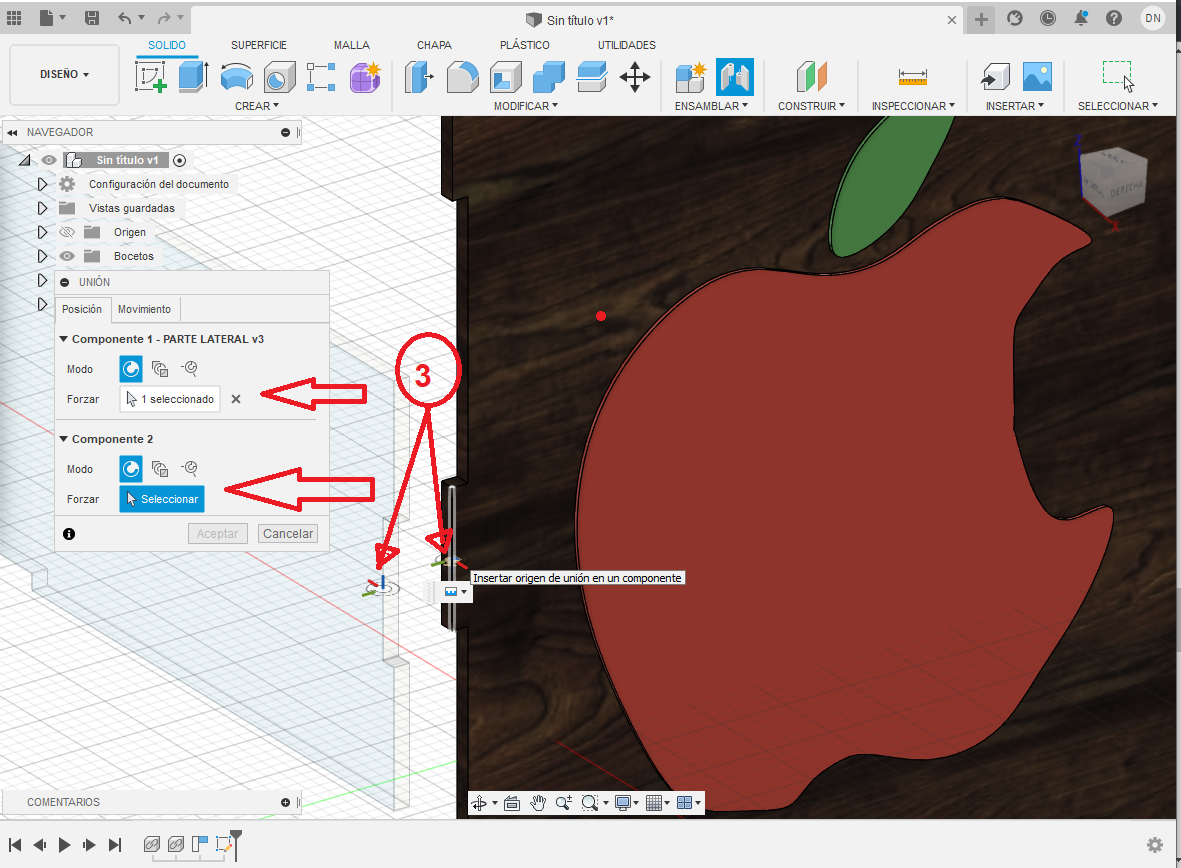
Task: Select between-two-faces mode for Componente 1
Action: click(x=160, y=368)
